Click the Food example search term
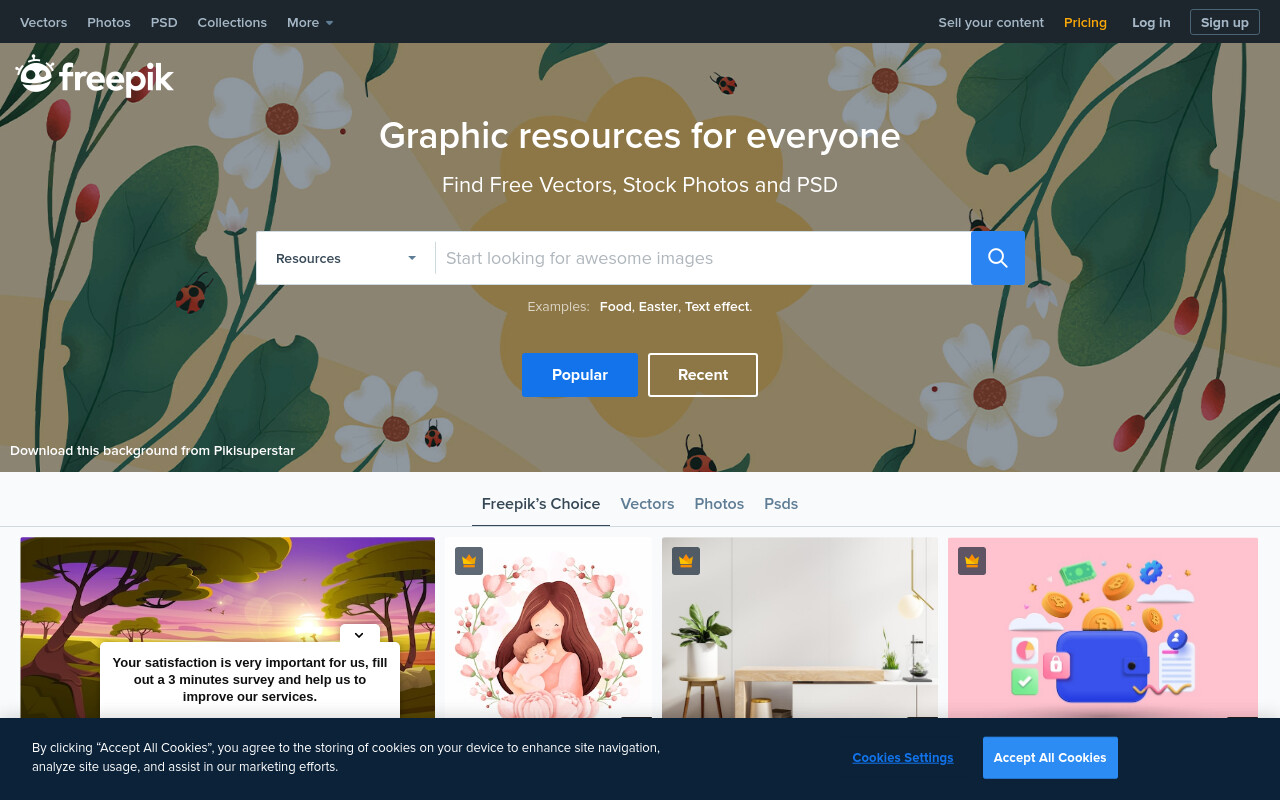The height and width of the screenshot is (800, 1280). tap(615, 307)
